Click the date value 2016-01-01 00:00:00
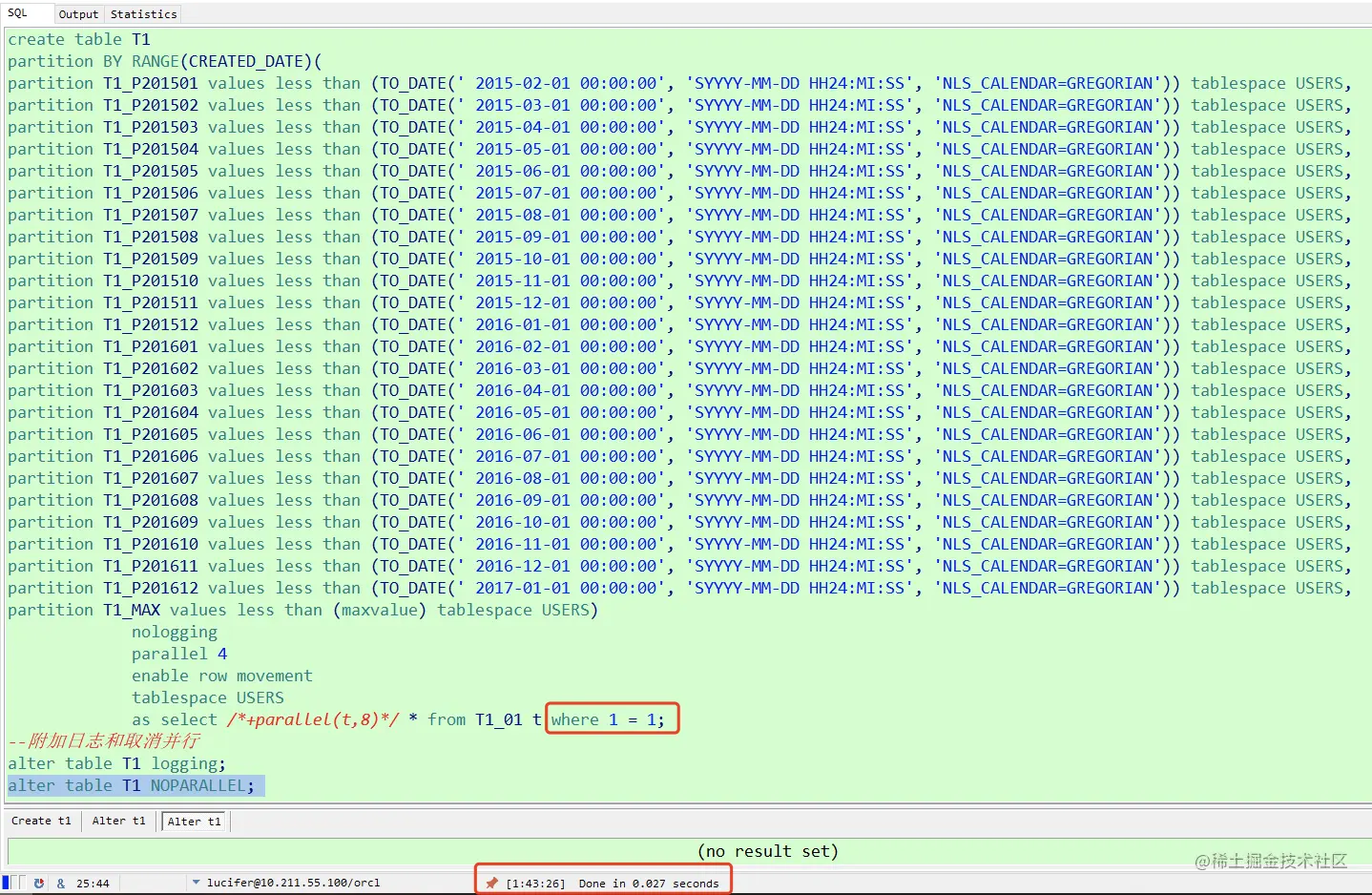The image size is (1372, 895). [x=567, y=324]
